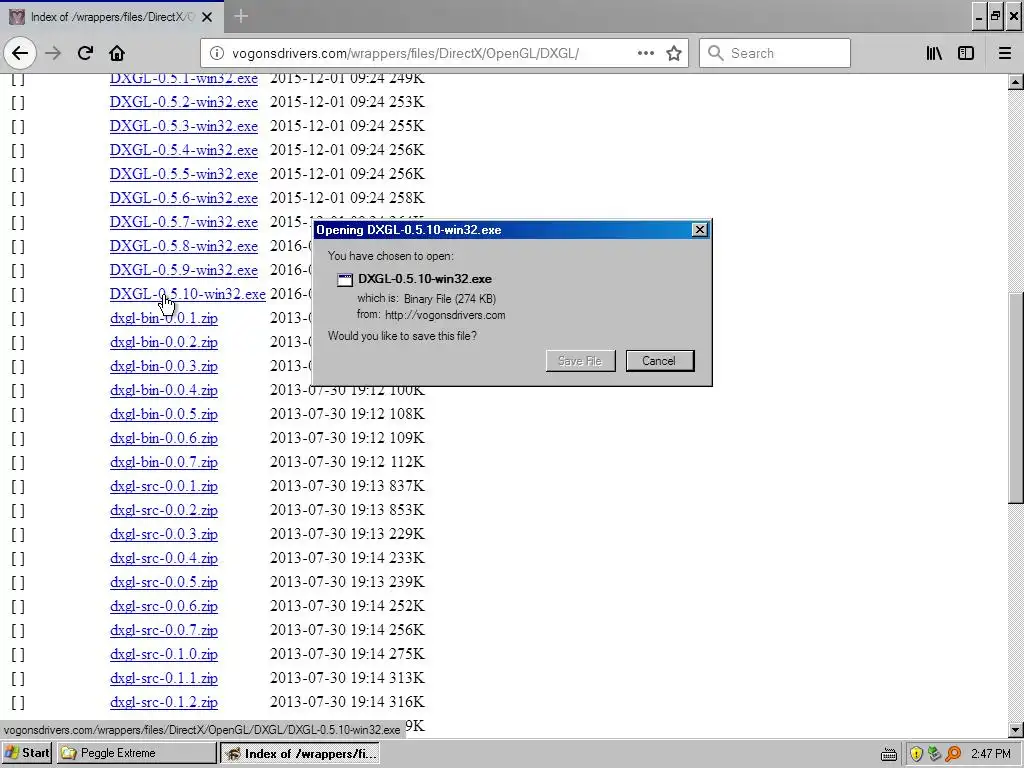
Task: Bookmark this page with the star
Action: (x=674, y=53)
